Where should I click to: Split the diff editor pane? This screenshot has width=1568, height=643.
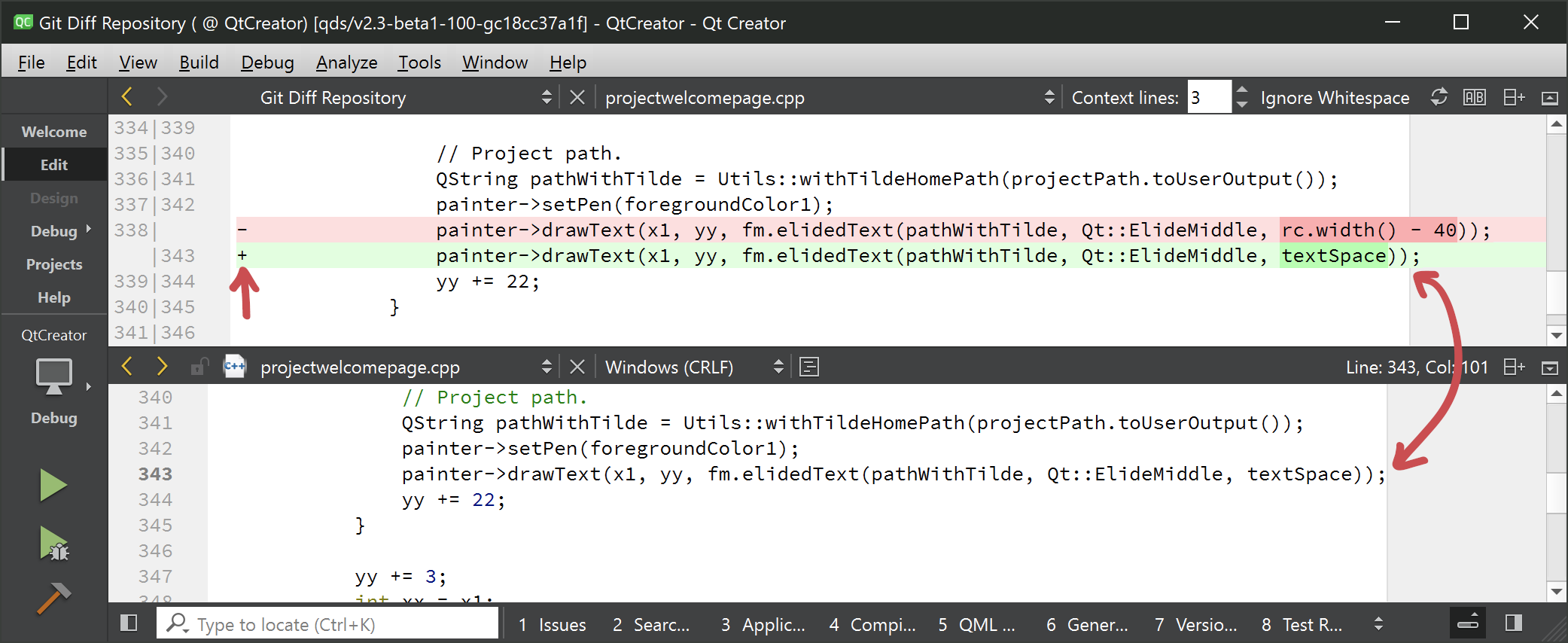coord(1513,97)
